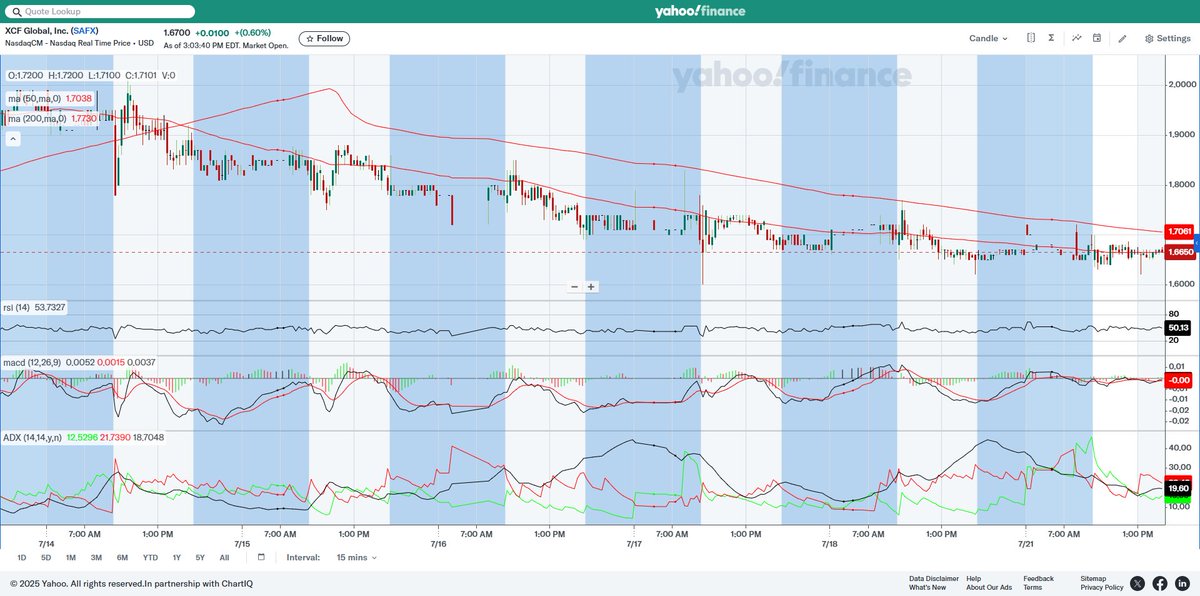Click the 7/16 date label on time axis
1200x596 pixels.
[x=437, y=545]
